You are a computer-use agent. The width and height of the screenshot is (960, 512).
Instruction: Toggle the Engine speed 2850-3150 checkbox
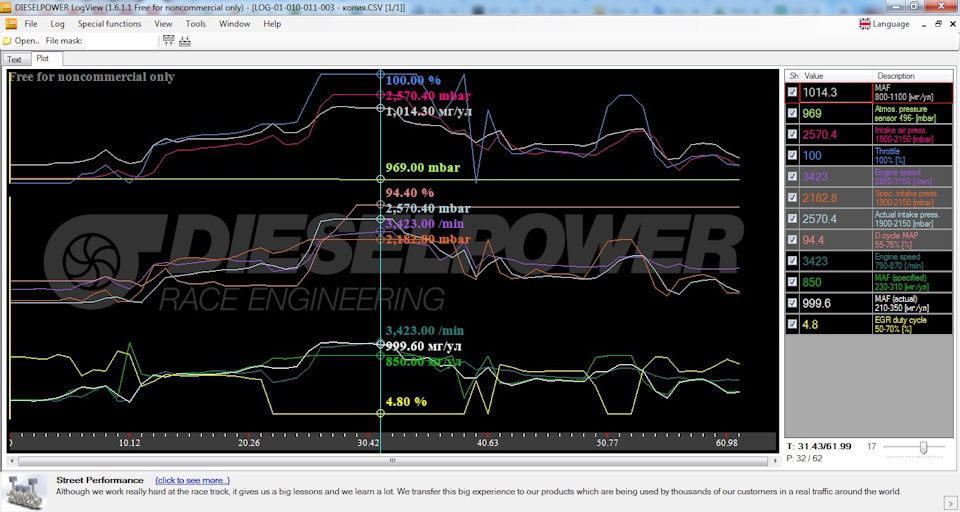pyautogui.click(x=793, y=176)
